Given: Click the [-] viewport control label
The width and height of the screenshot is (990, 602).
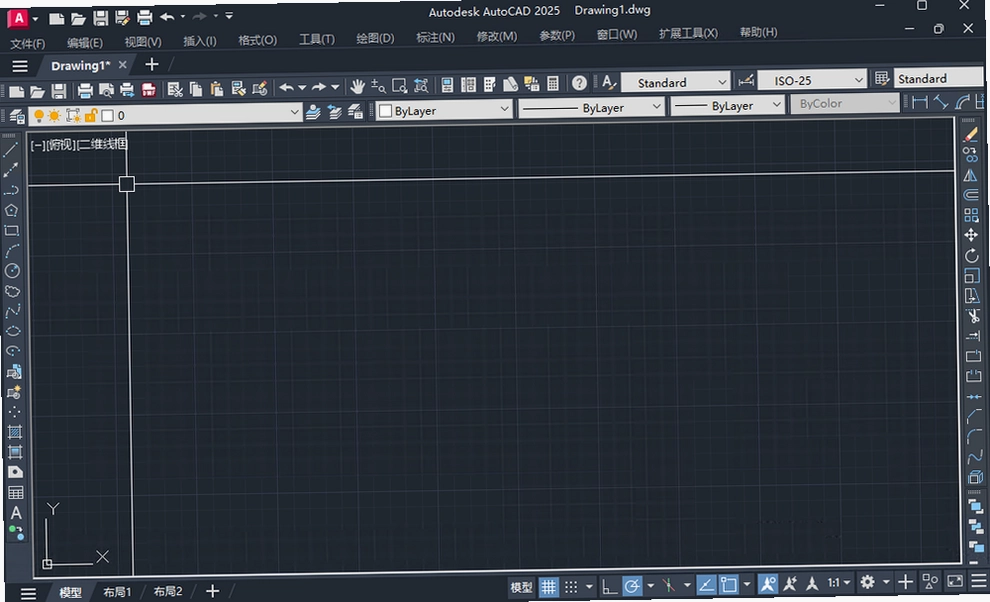Looking at the screenshot, I should click(x=38, y=145).
